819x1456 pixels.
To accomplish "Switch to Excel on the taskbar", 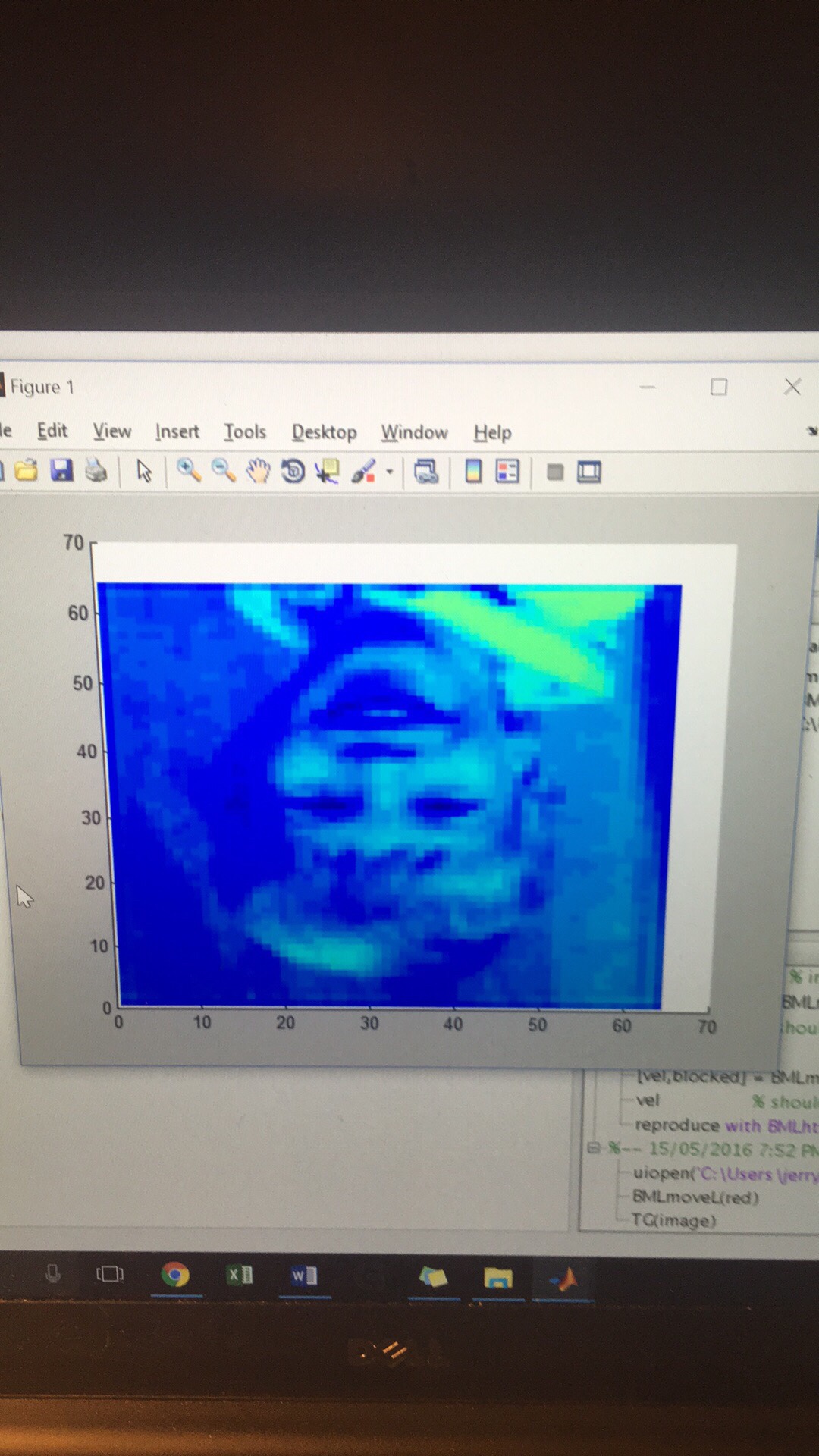I will point(240,1276).
